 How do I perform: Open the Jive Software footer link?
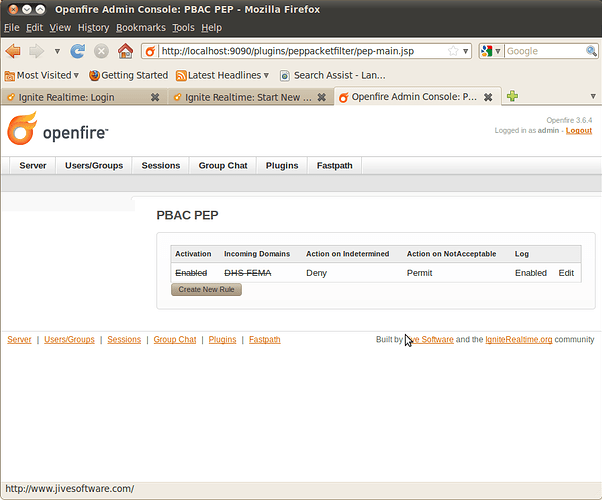(x=430, y=339)
